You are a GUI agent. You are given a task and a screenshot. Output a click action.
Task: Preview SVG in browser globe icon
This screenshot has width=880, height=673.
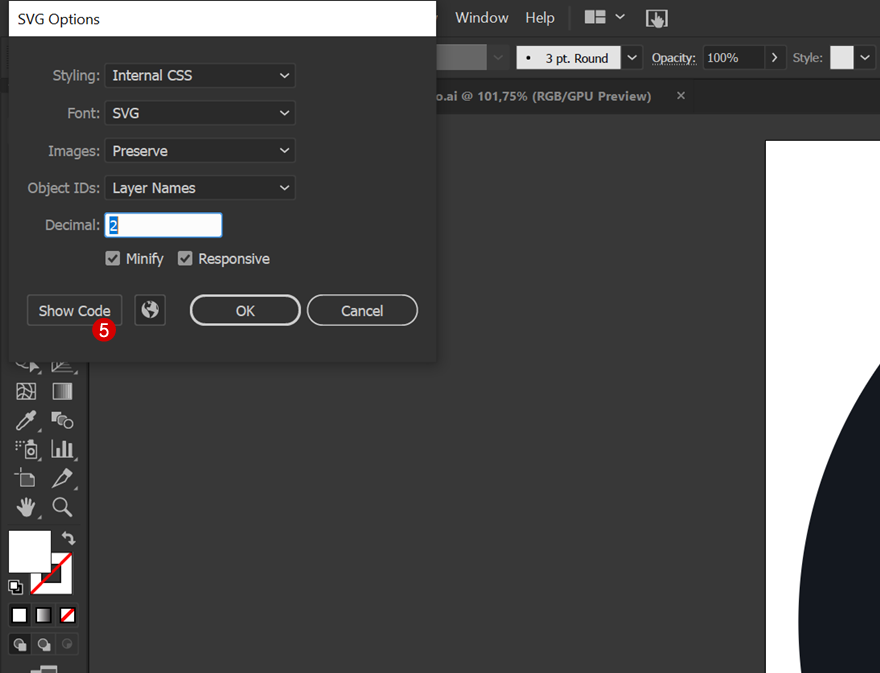[x=150, y=310]
